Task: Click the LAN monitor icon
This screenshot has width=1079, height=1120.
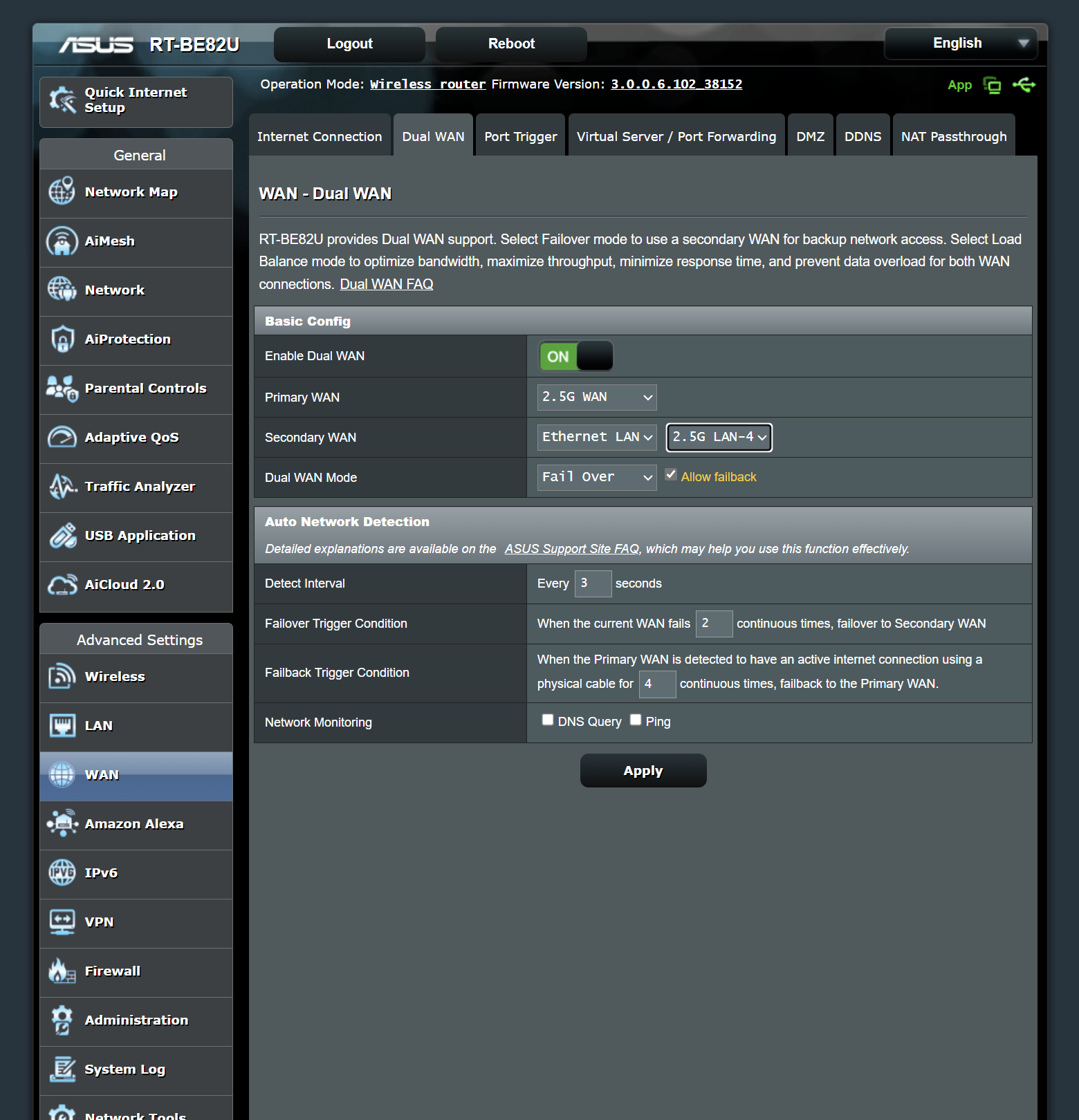Action: pos(62,725)
